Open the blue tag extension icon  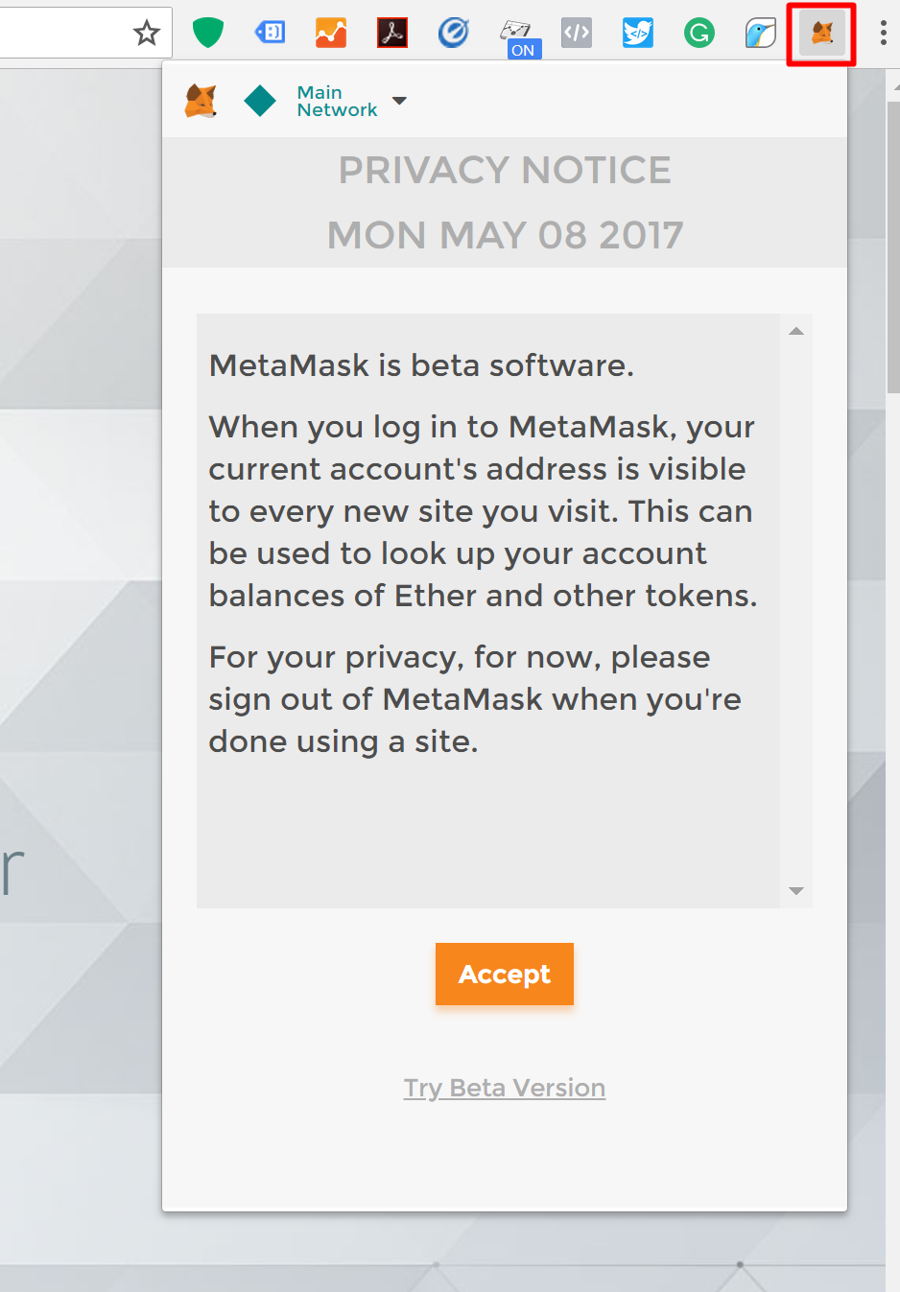pos(270,33)
